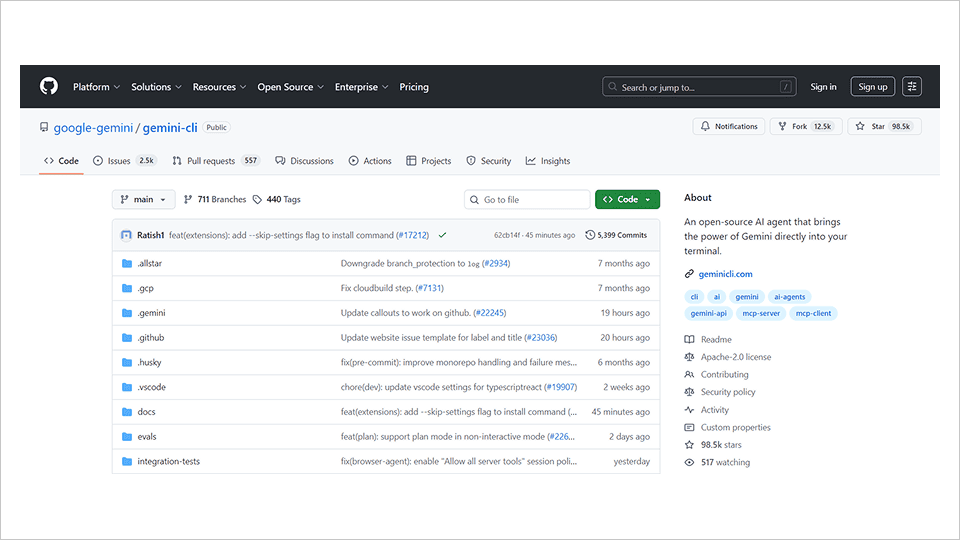
Task: Open the Pull requests tab
Action: (216, 160)
